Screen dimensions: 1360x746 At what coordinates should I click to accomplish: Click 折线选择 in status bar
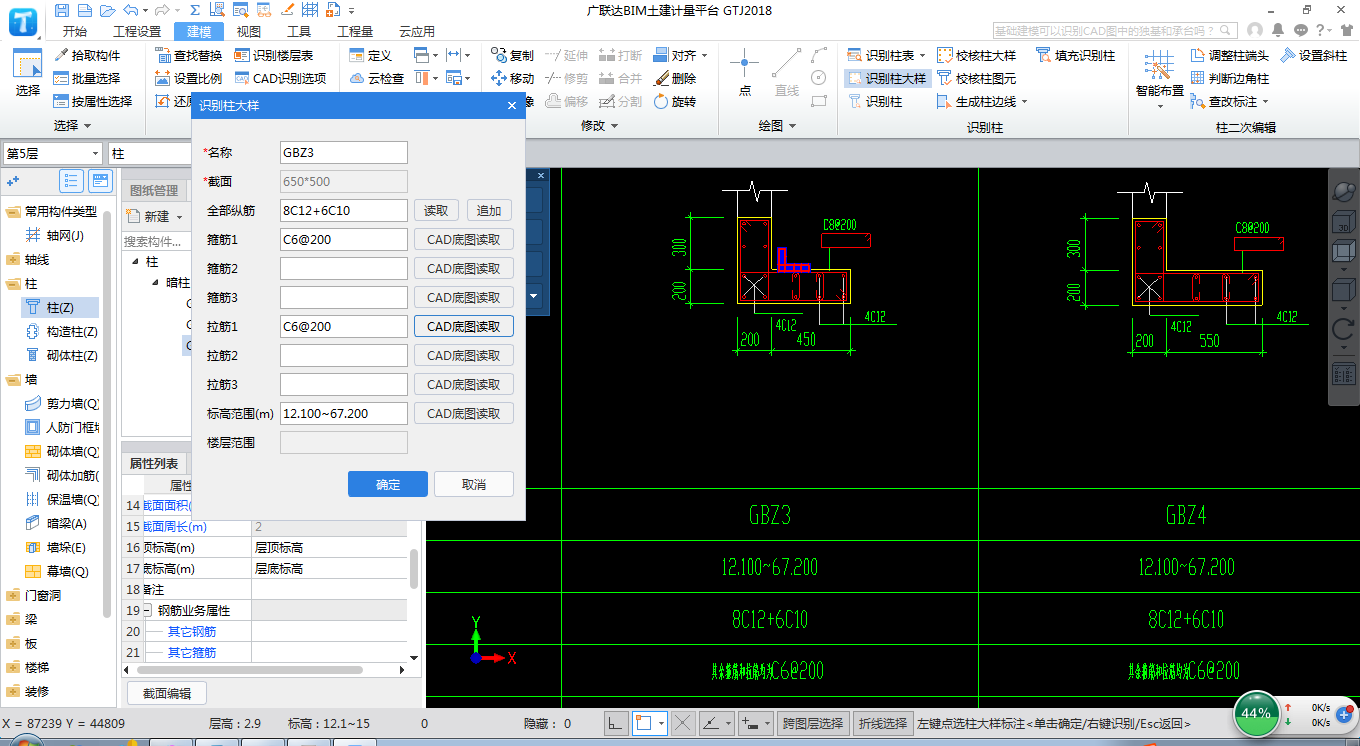[x=883, y=722]
